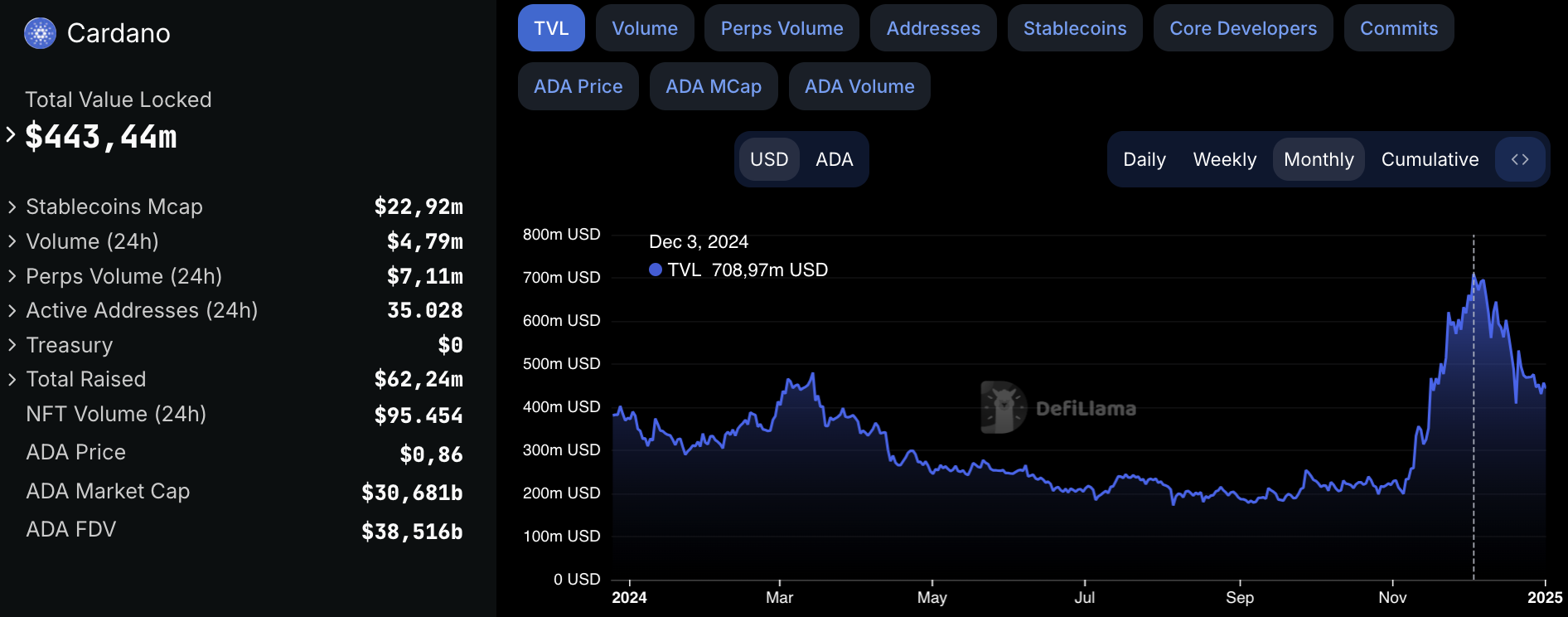
Task: Click the $22,92m Stablecoins Mcap value
Action: [419, 206]
